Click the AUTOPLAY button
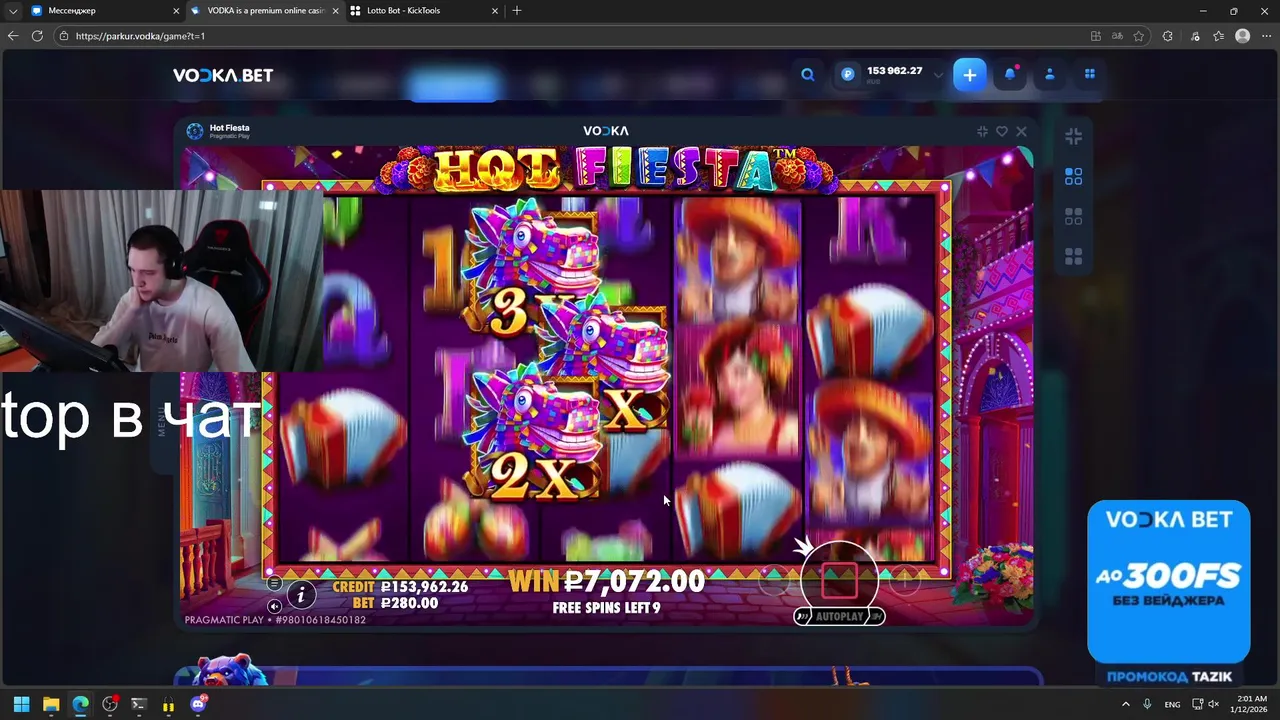Viewport: 1280px width, 720px height. [x=839, y=617]
